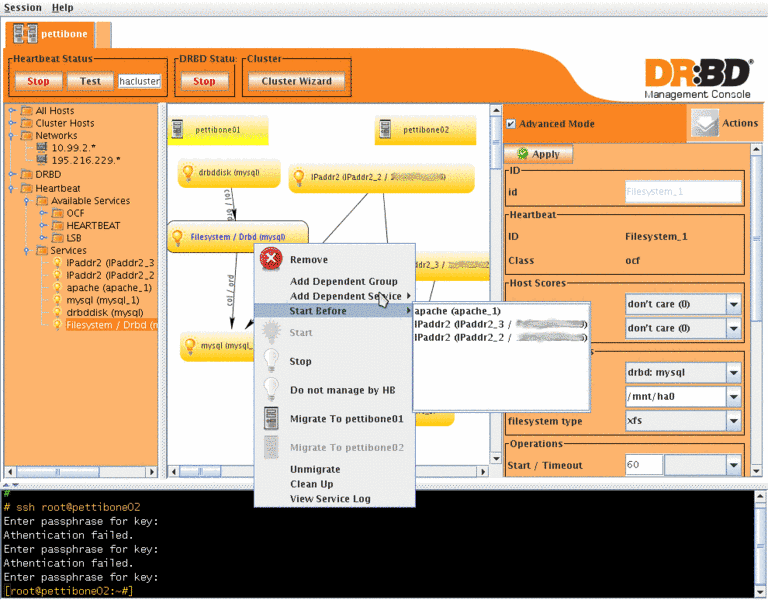Viewport: 768px width, 600px height.
Task: Click the green check icon on Apply
Action: [x=523, y=154]
